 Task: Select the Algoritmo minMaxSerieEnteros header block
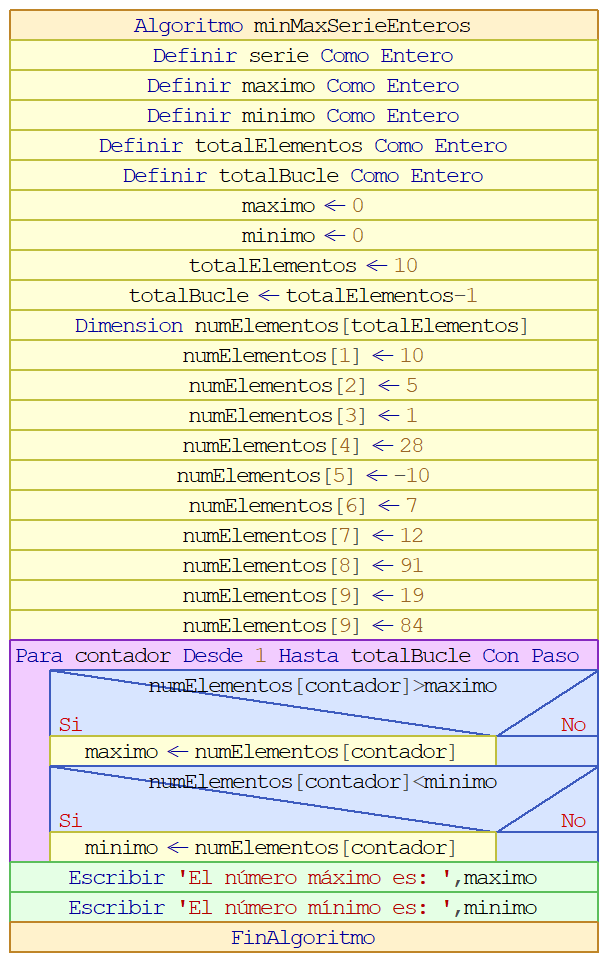click(304, 25)
